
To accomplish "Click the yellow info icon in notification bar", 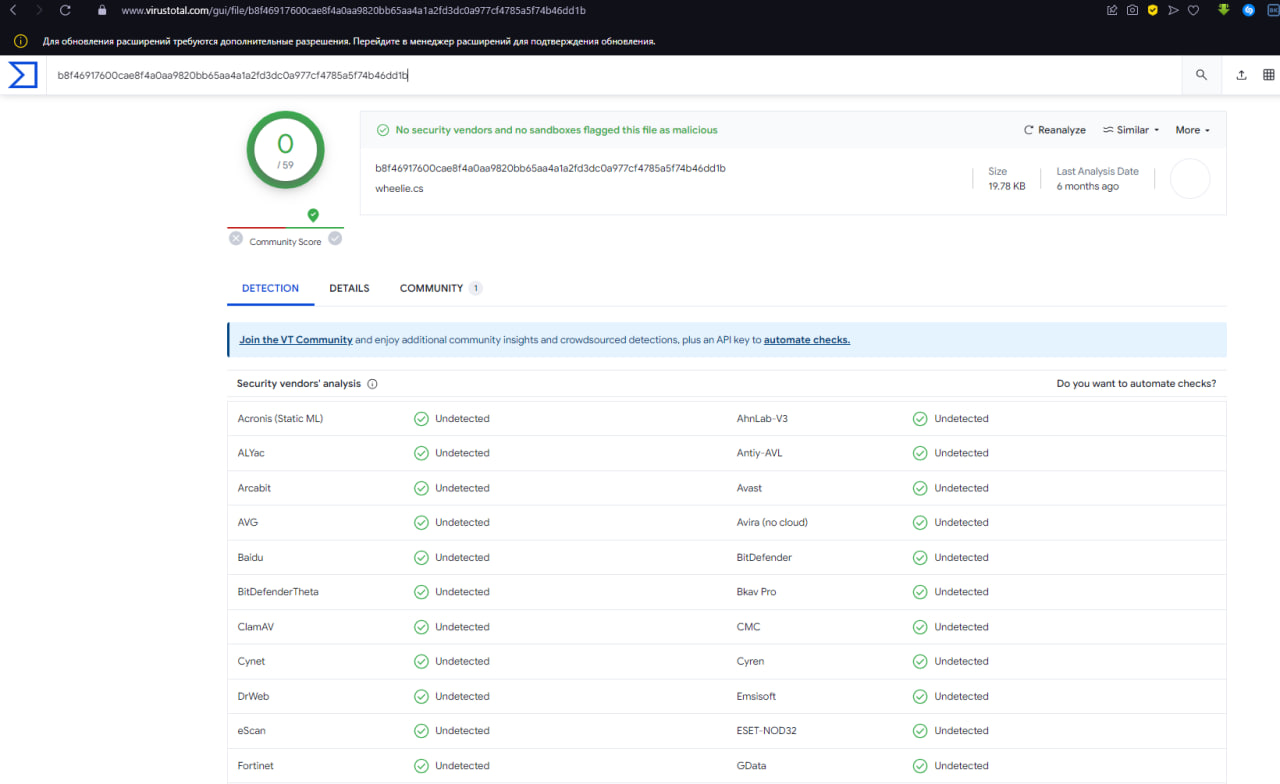I will pos(20,42).
